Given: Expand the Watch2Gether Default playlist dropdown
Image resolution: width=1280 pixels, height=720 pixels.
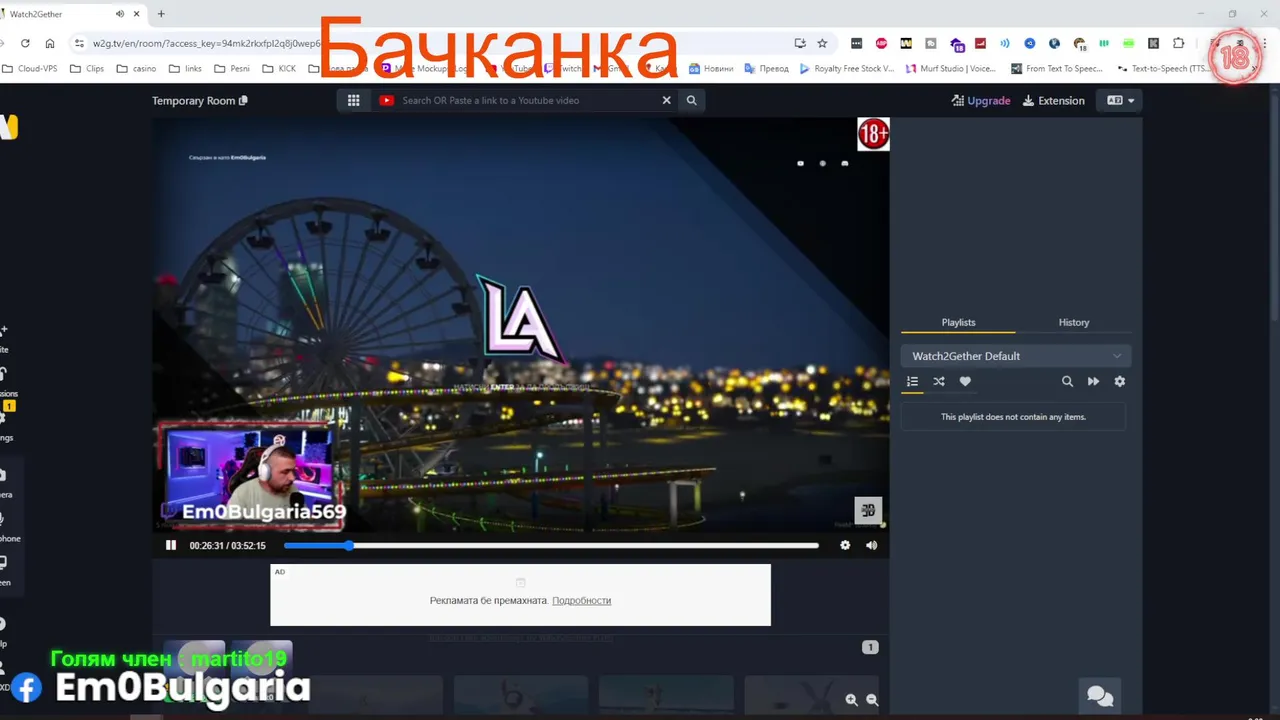Looking at the screenshot, I should 1016,356.
